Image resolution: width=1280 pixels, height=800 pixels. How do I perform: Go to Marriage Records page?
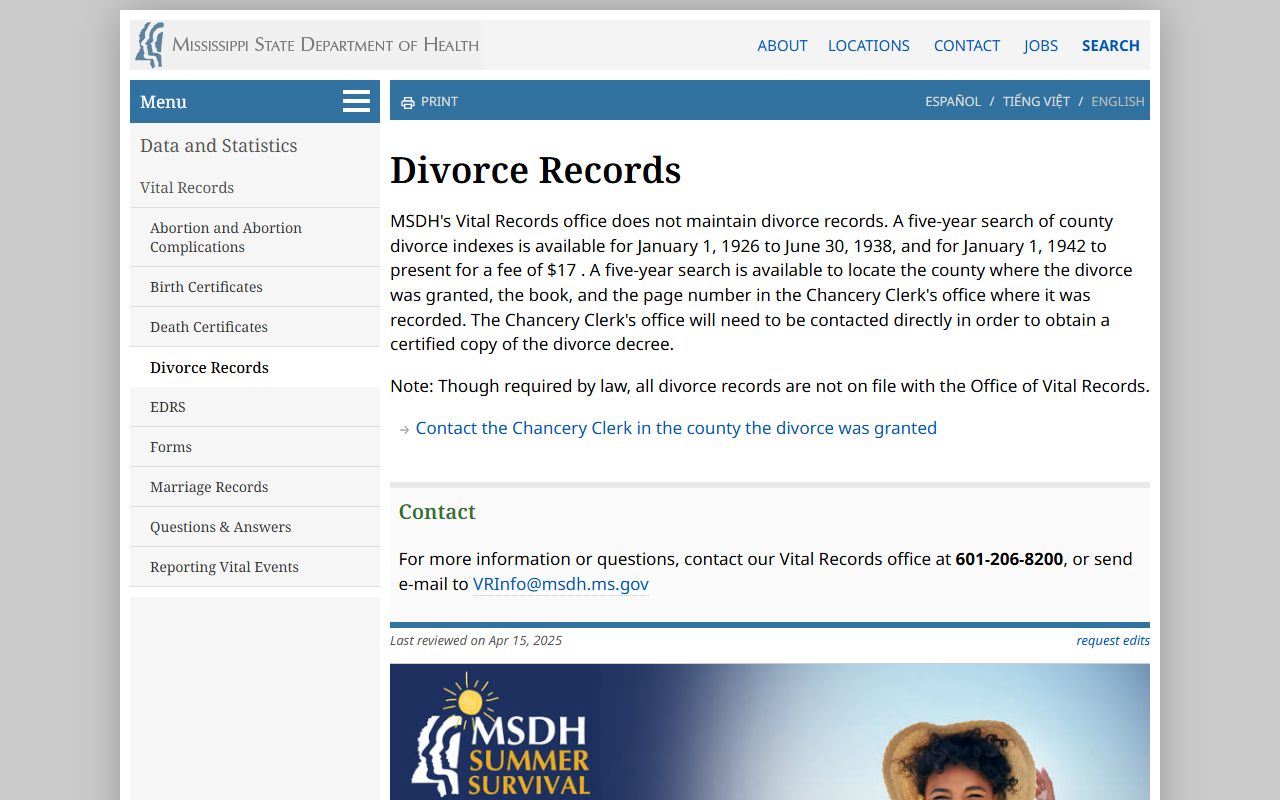click(x=255, y=487)
